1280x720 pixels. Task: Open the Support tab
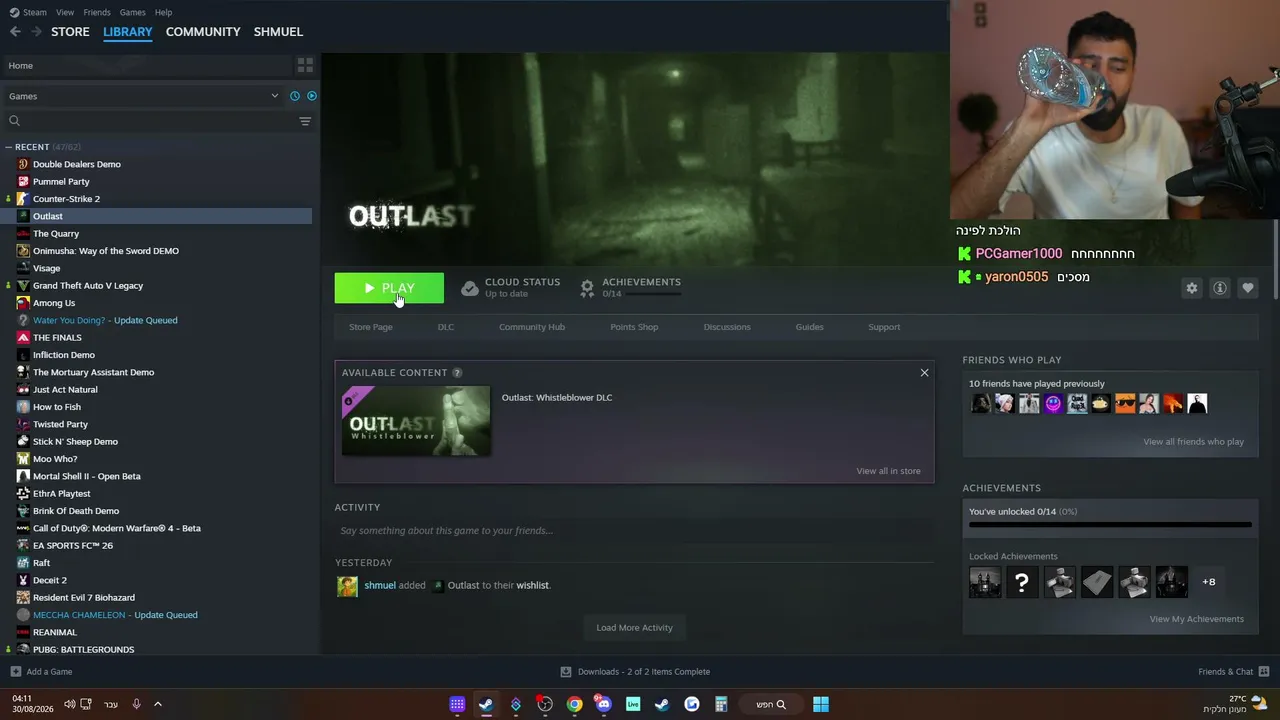pos(884,327)
